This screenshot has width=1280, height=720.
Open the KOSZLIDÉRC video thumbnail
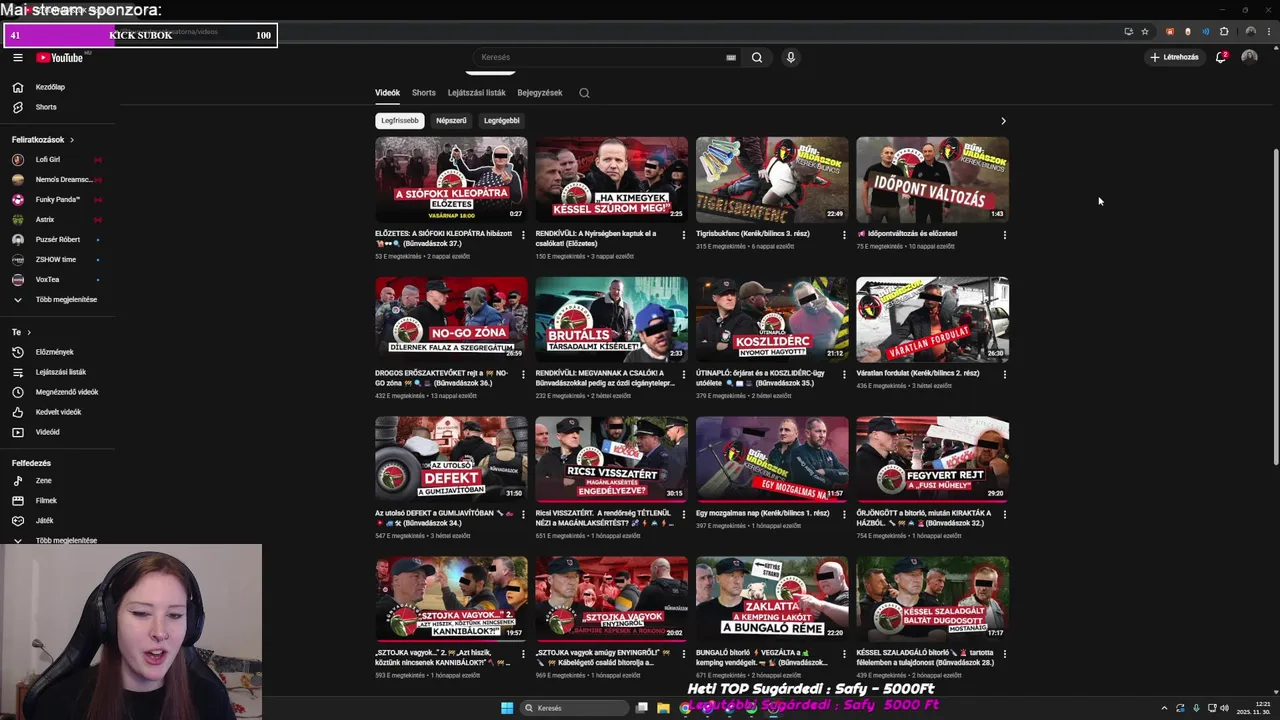772,319
